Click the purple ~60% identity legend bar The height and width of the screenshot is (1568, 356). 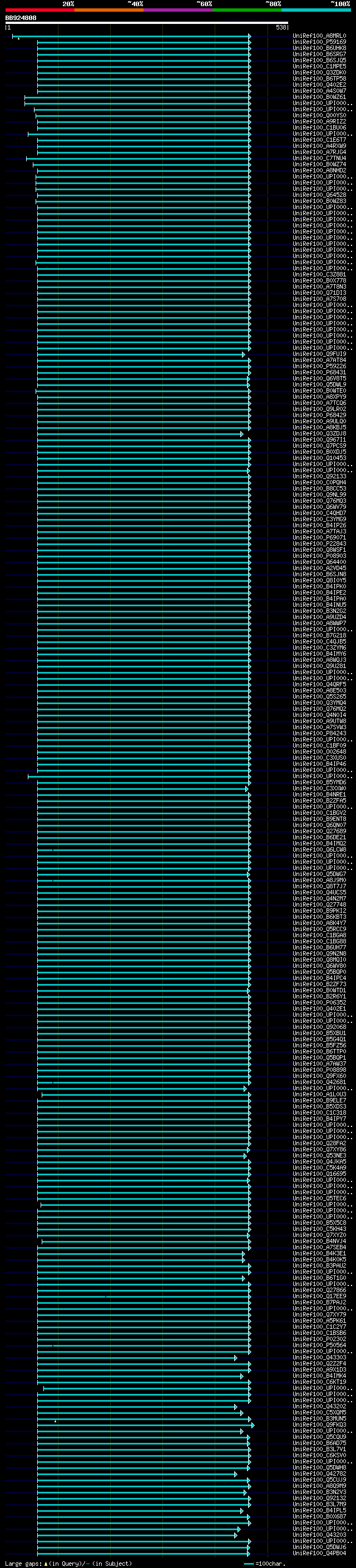[179, 11]
